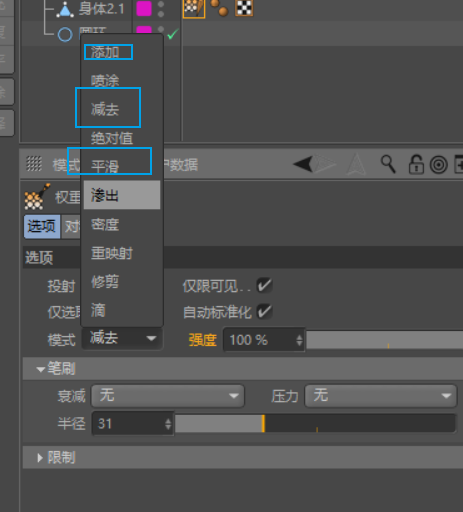Click the weight tool brush icon

pos(37,197)
